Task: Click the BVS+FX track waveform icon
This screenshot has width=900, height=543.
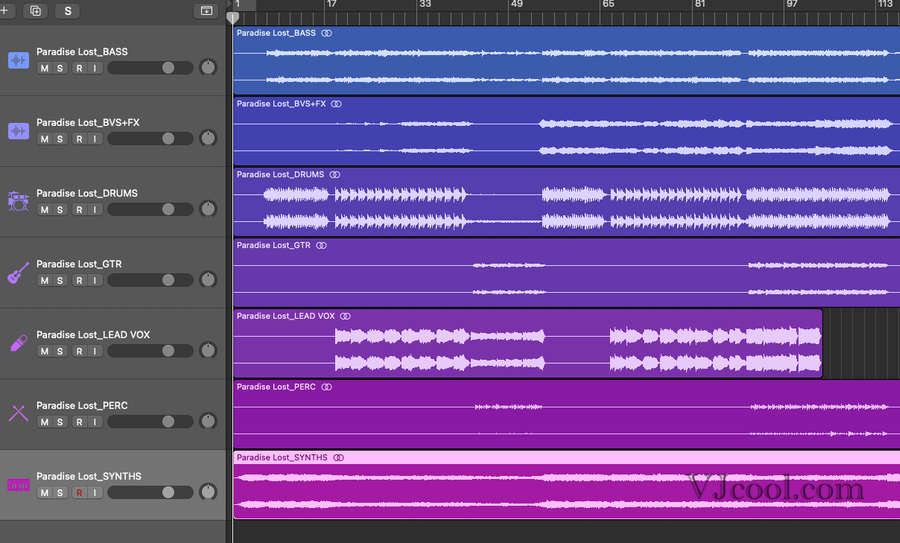Action: (x=18, y=131)
